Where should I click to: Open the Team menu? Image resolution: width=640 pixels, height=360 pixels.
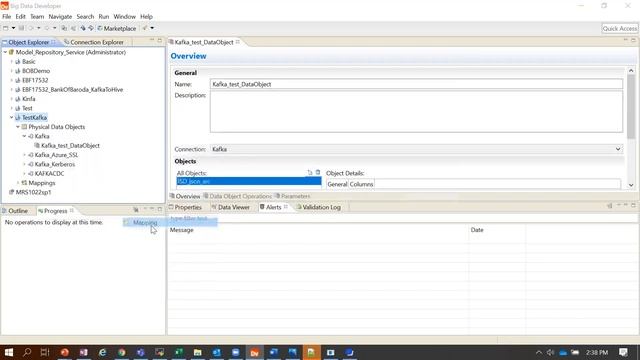[x=37, y=17]
